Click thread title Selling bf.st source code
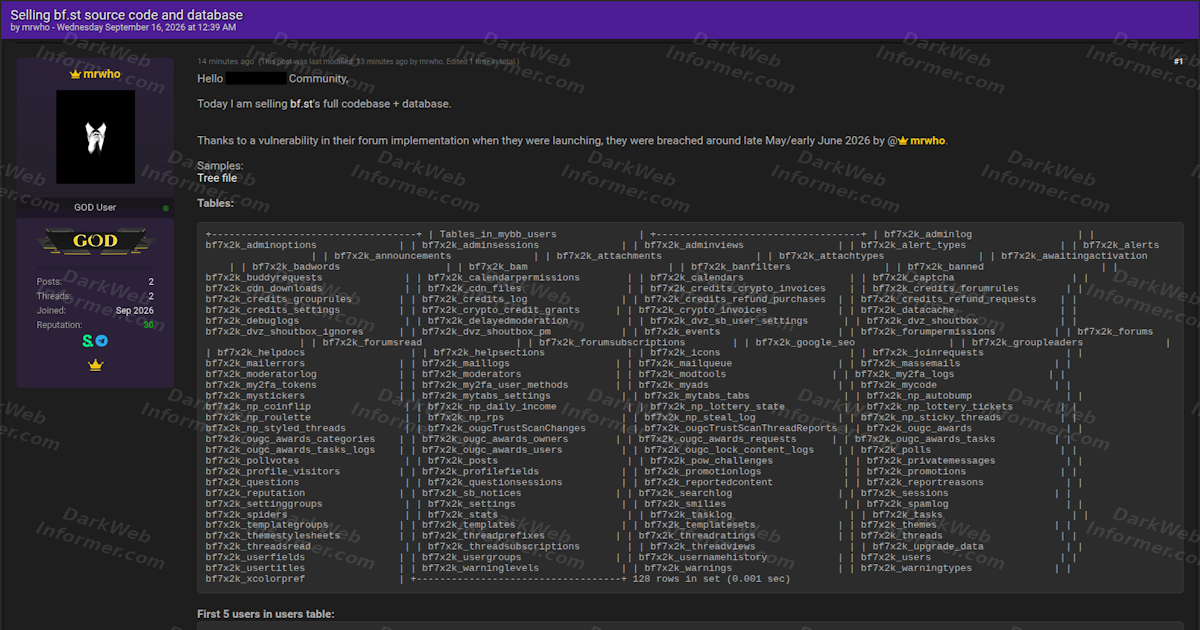 click(x=126, y=15)
